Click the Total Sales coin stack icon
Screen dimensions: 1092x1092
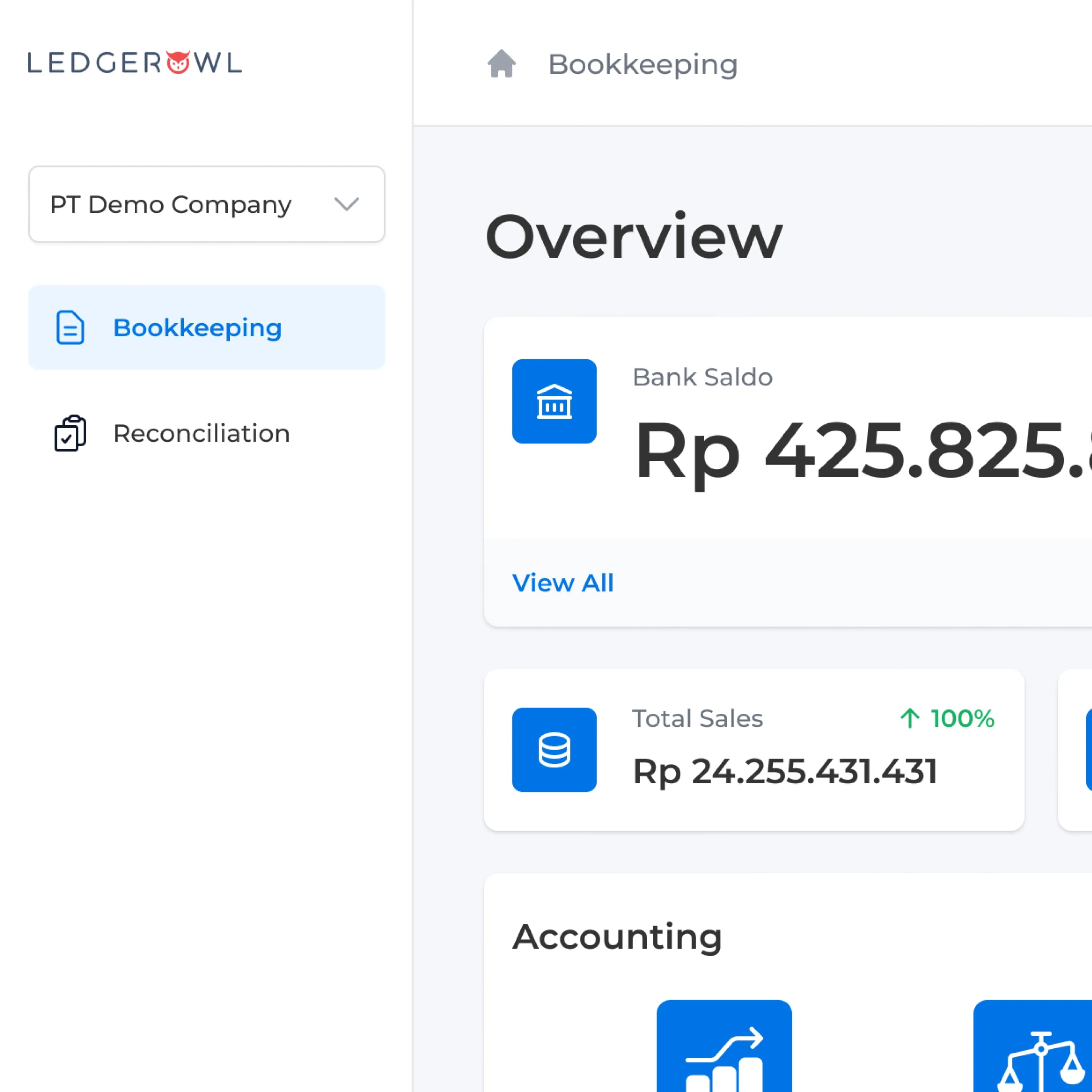click(x=554, y=749)
